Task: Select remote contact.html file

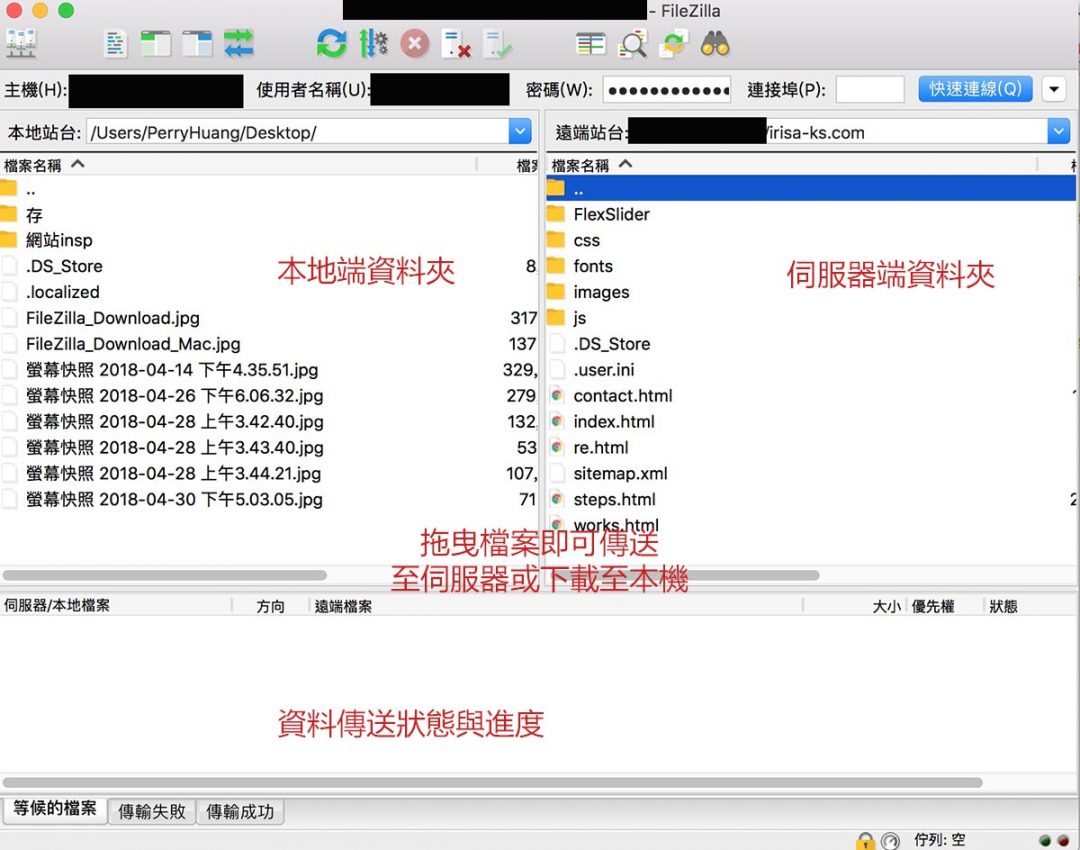Action: pyautogui.click(x=811, y=395)
